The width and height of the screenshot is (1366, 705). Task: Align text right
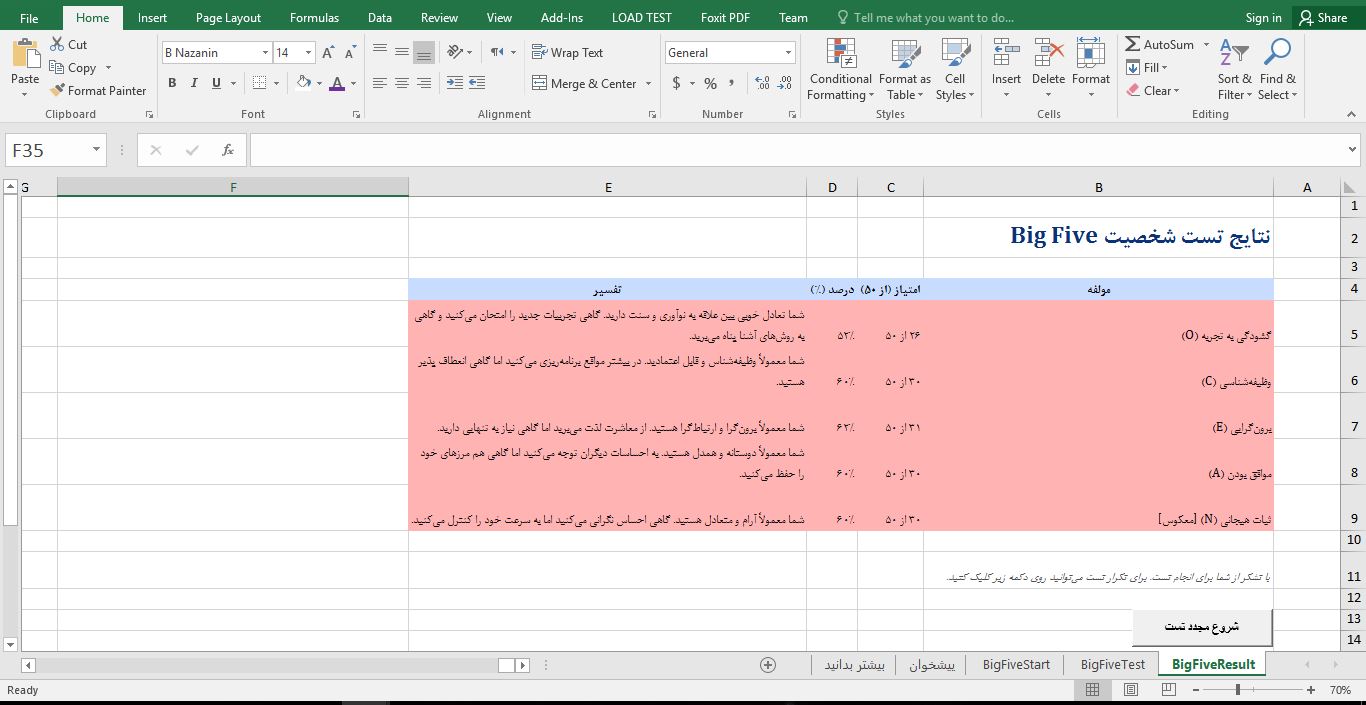pos(424,83)
